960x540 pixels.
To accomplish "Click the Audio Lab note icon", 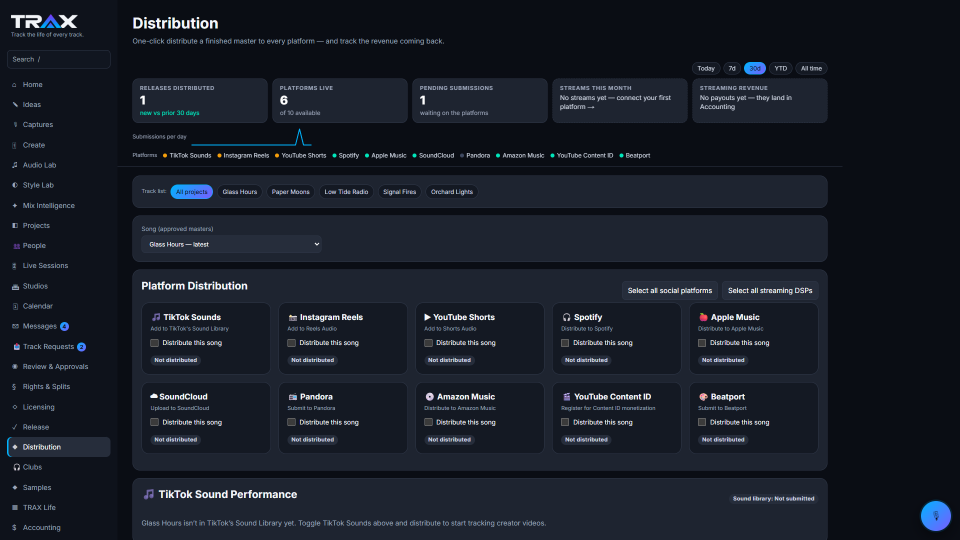I will pyautogui.click(x=15, y=165).
